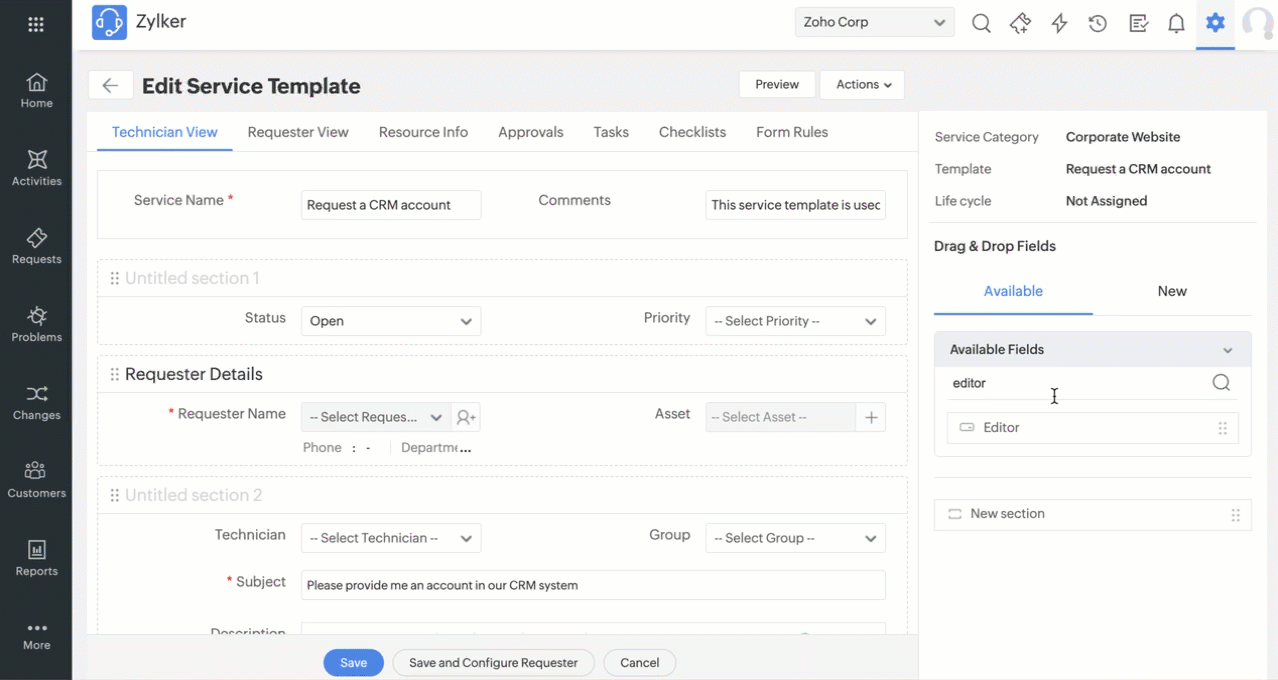This screenshot has width=1278, height=680.
Task: Open the Zoho Corp portal dropdown
Action: pos(874,22)
